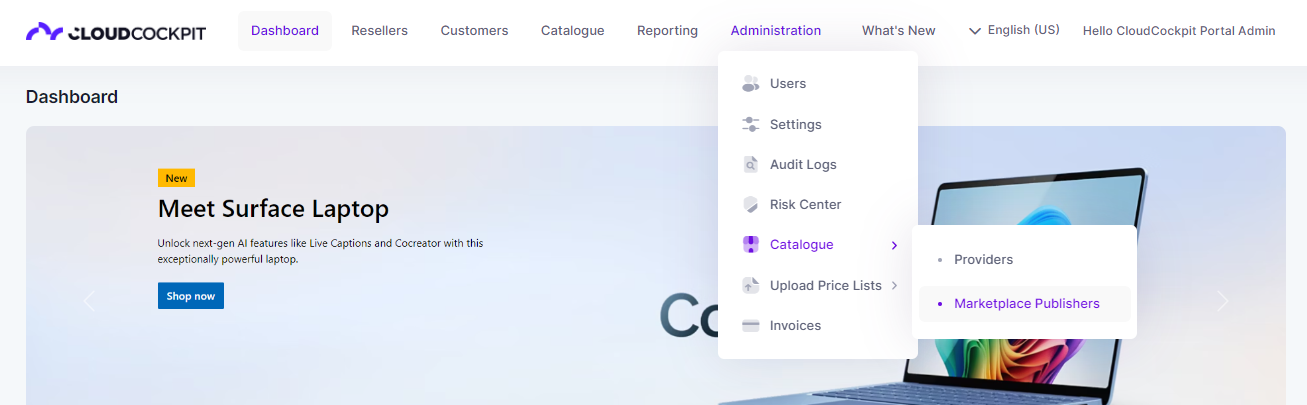Click the Risk Center shield icon

(751, 205)
